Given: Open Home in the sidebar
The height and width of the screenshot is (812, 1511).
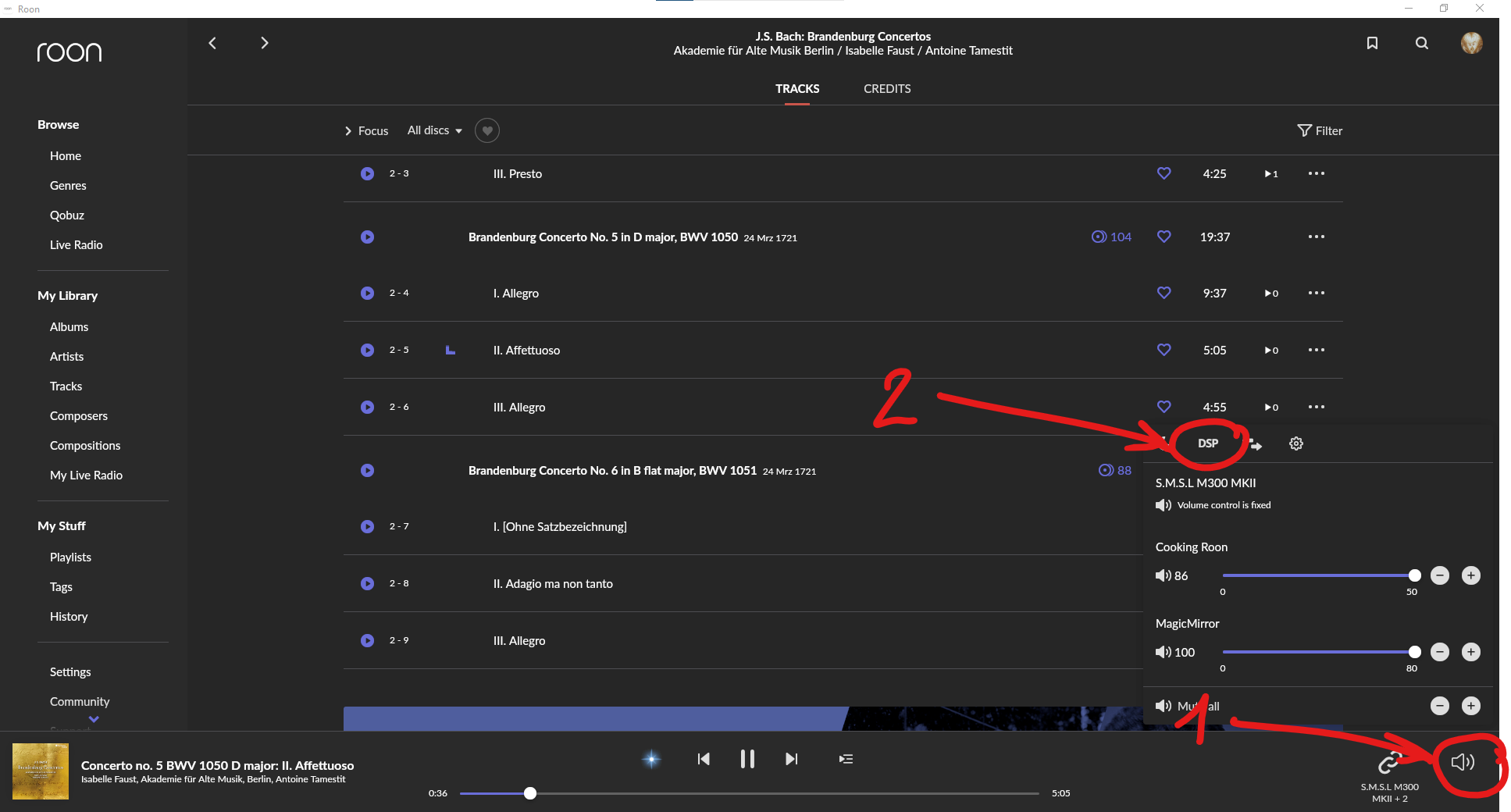Looking at the screenshot, I should tap(66, 156).
